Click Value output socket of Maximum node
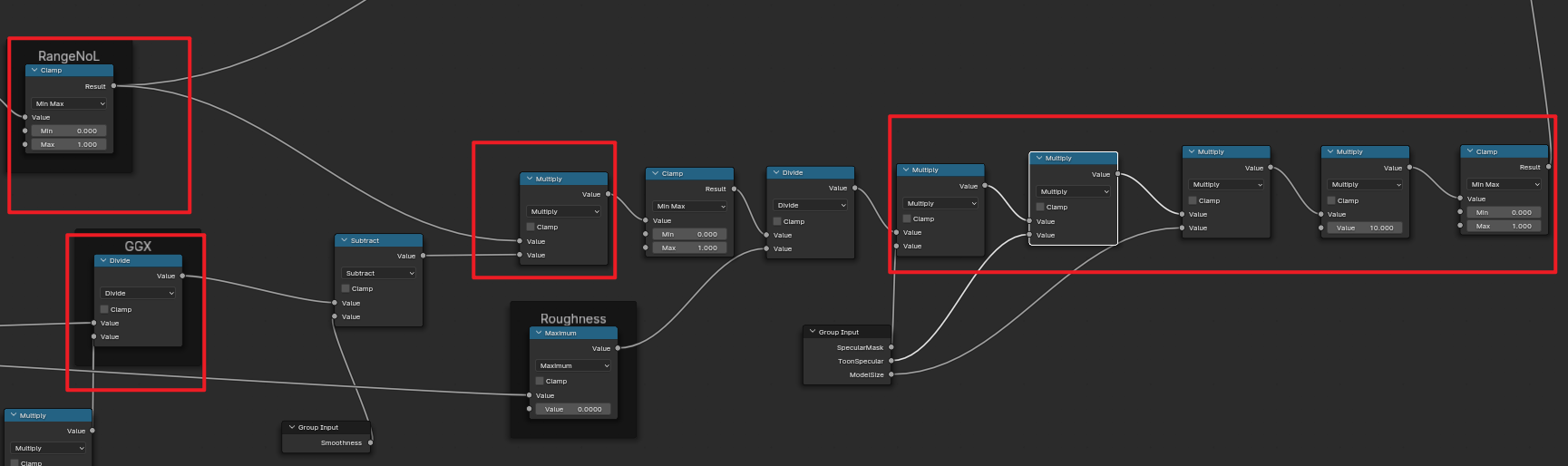Image resolution: width=1568 pixels, height=466 pixels. pyautogui.click(x=618, y=348)
